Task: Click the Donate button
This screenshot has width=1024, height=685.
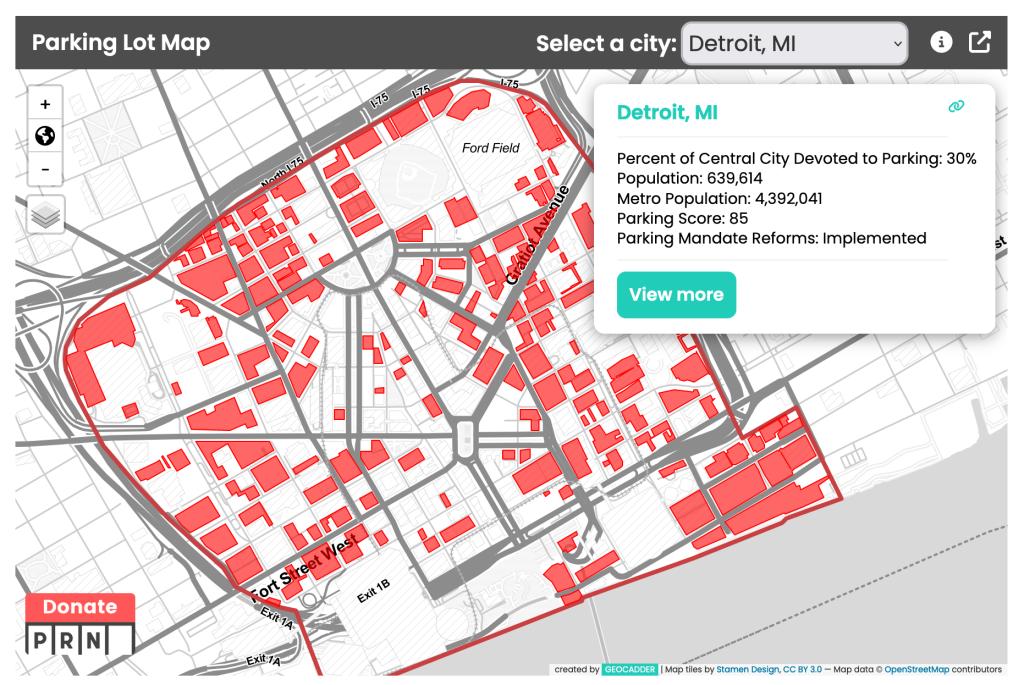Action: pos(80,607)
